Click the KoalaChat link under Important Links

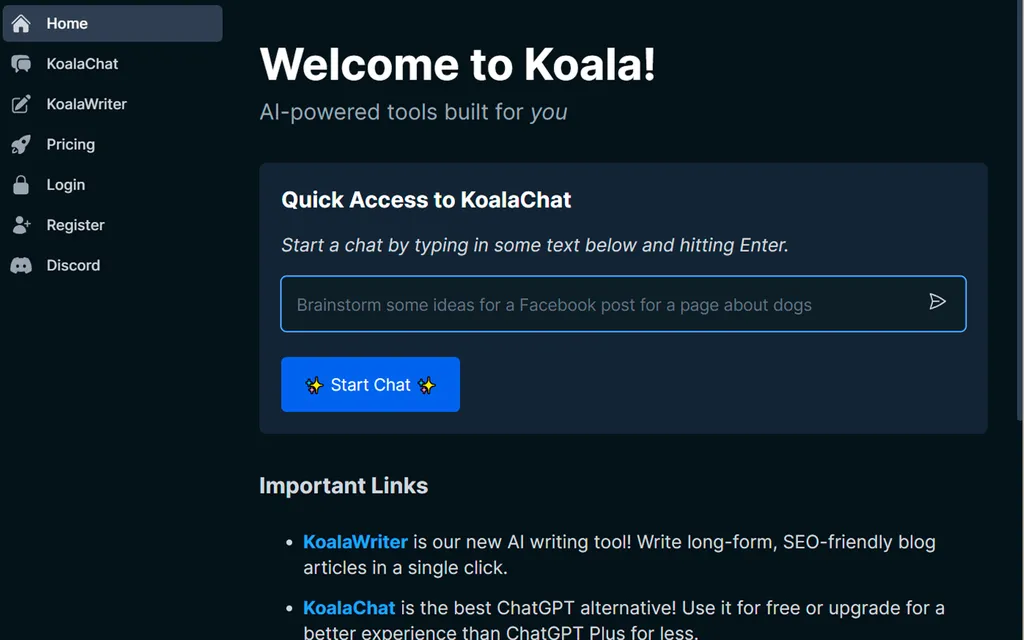tap(349, 607)
